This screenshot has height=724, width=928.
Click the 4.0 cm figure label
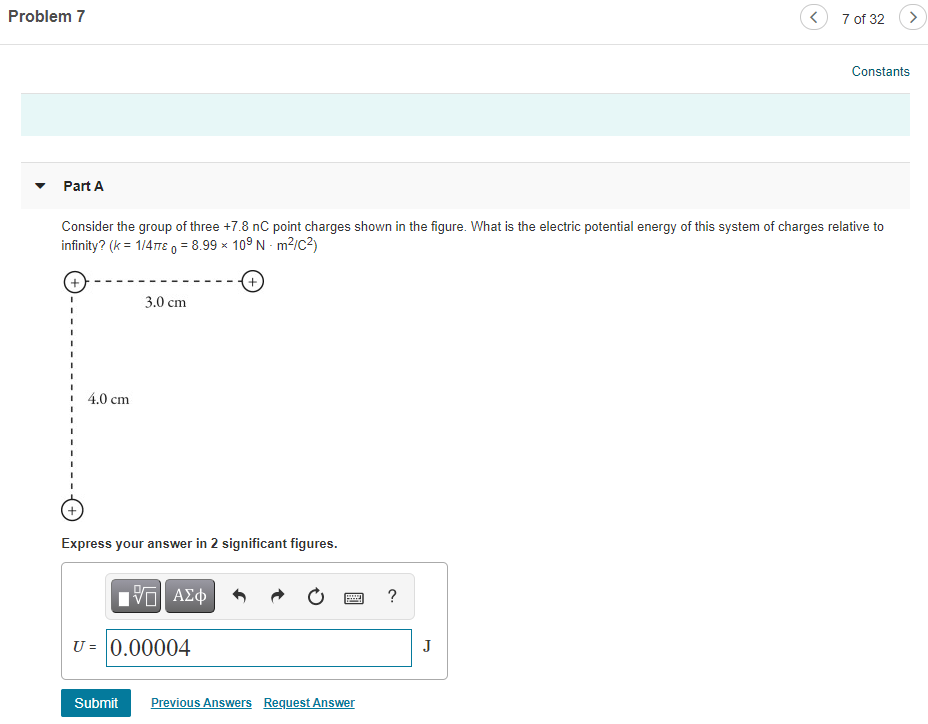(x=108, y=399)
